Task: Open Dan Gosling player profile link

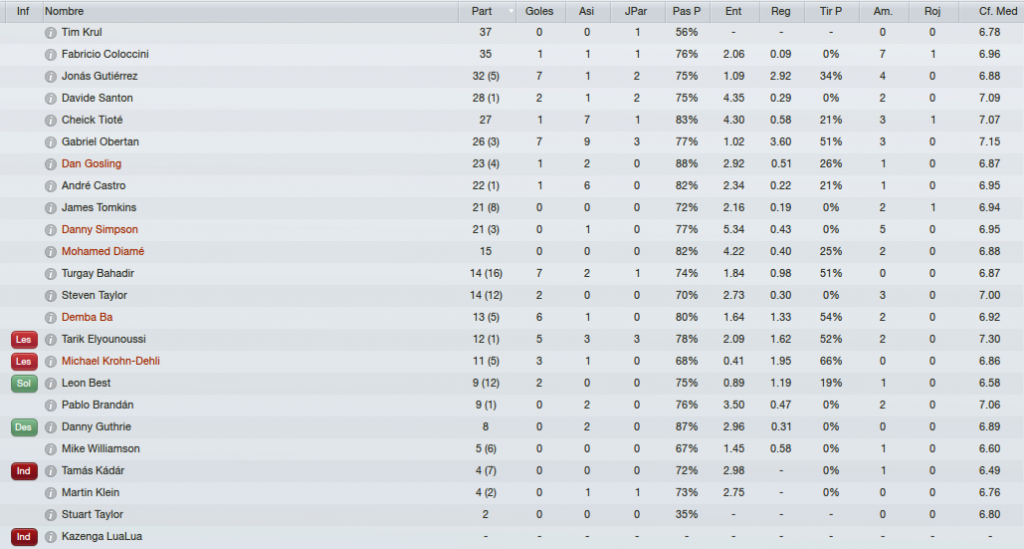Action: (x=91, y=164)
